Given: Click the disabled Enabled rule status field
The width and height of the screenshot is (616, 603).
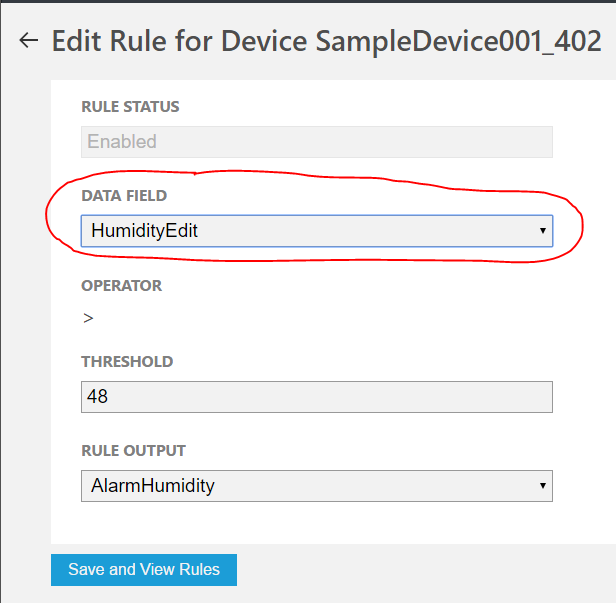Looking at the screenshot, I should [316, 142].
